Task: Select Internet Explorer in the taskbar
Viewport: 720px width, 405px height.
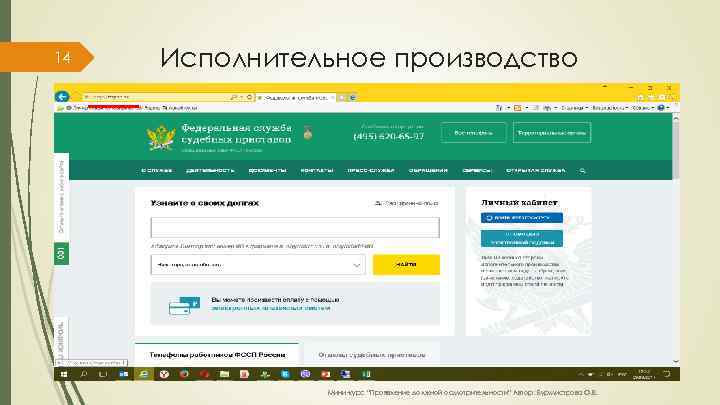Action: (144, 374)
